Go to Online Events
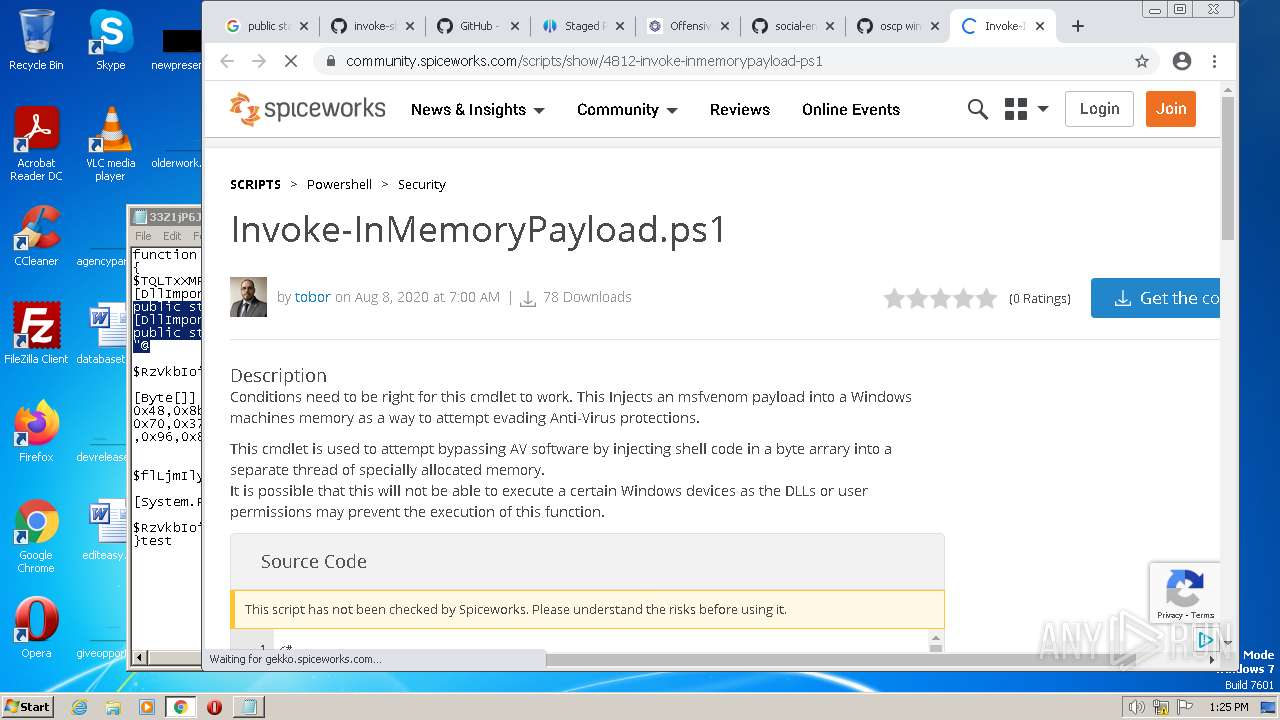Image resolution: width=1280 pixels, height=720 pixels. pyautogui.click(x=851, y=110)
